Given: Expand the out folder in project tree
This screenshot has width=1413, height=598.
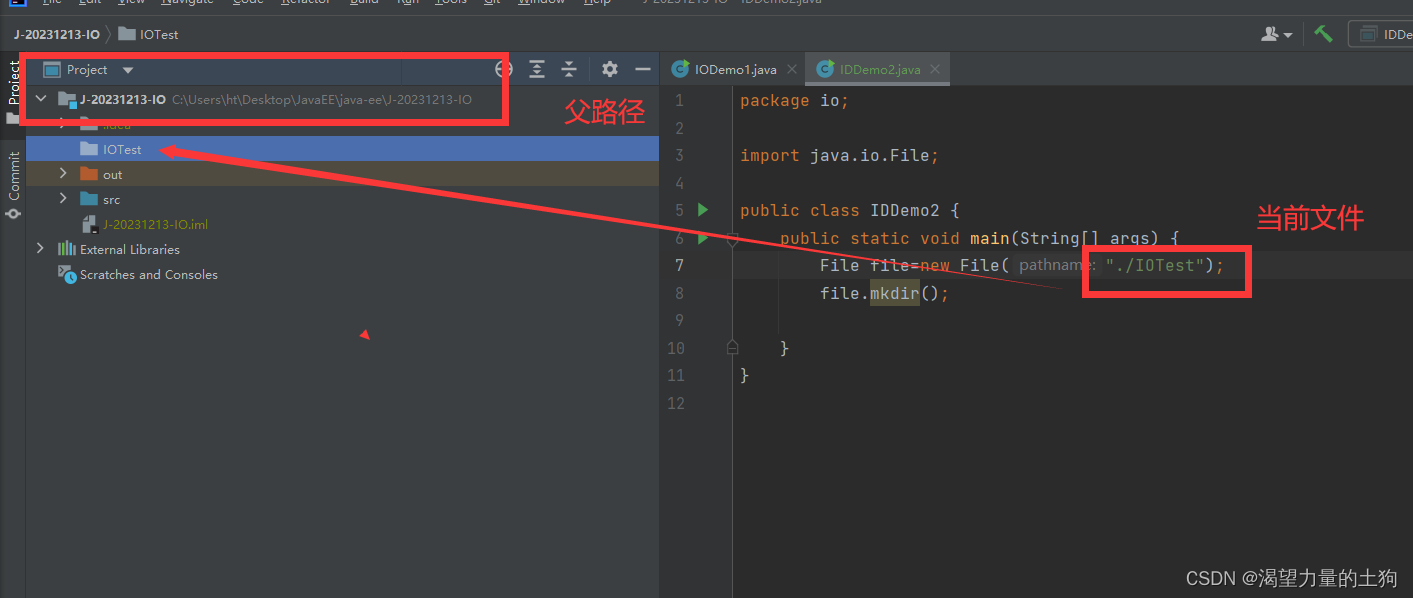Looking at the screenshot, I should (x=62, y=174).
